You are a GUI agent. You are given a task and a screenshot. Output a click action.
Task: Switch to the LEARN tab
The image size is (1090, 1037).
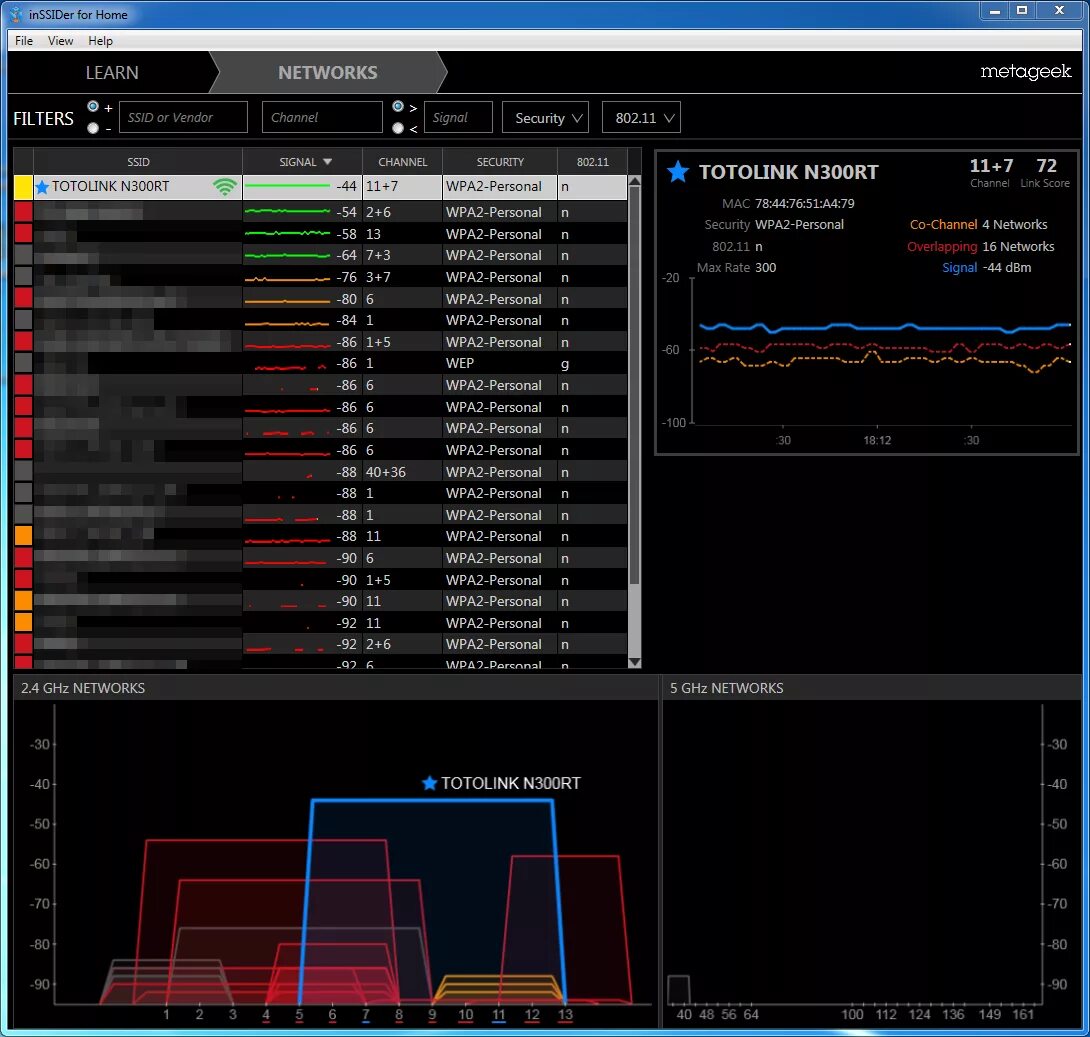click(112, 72)
